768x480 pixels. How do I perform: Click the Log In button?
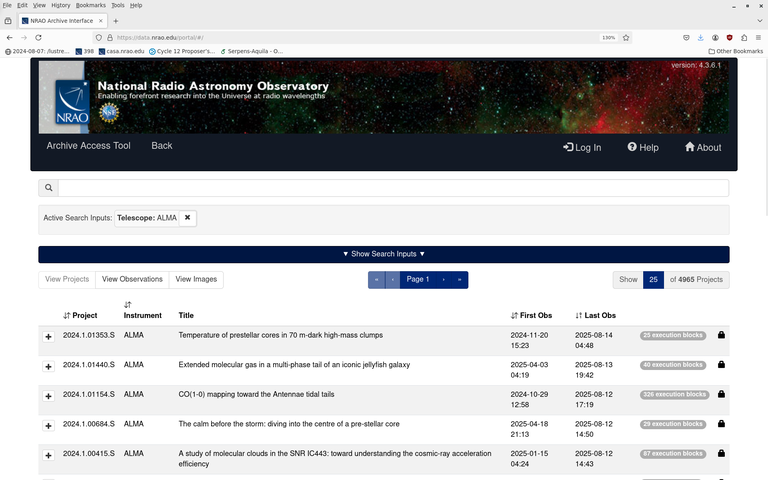[582, 147]
